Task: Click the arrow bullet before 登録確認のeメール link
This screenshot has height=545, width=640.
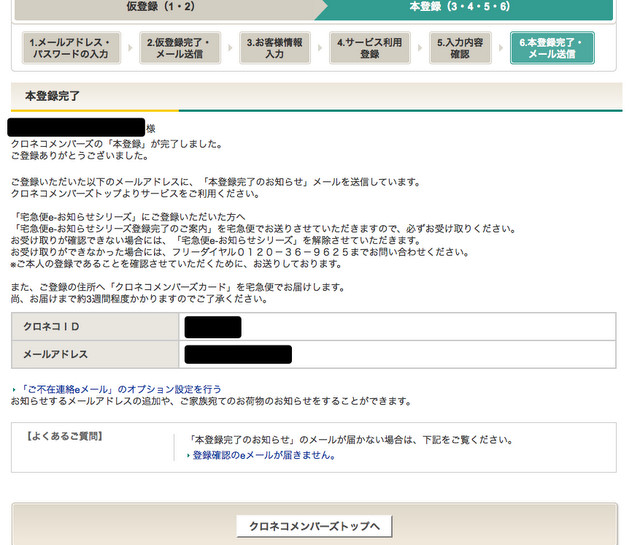Action: click(x=188, y=456)
